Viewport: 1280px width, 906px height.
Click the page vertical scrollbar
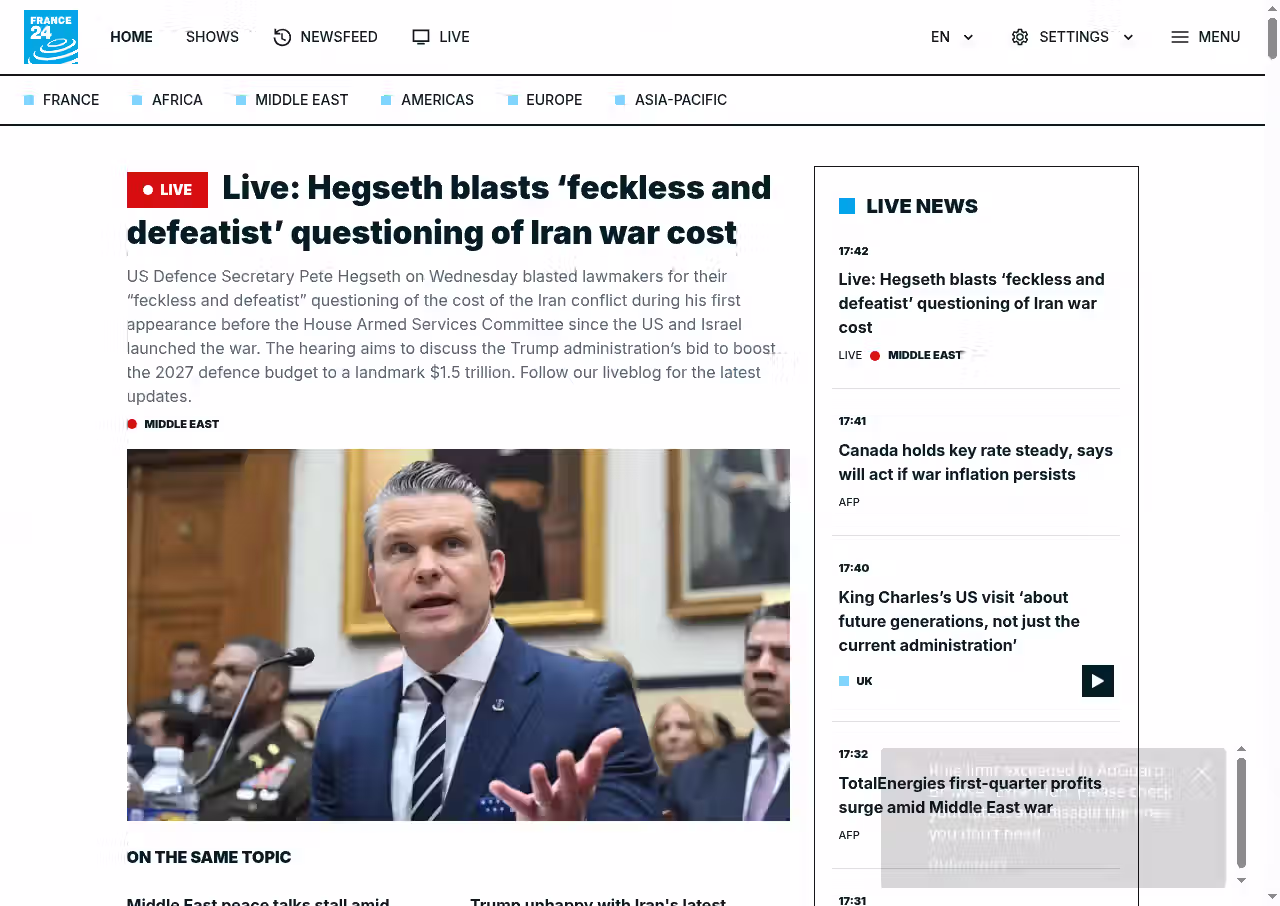click(1272, 40)
